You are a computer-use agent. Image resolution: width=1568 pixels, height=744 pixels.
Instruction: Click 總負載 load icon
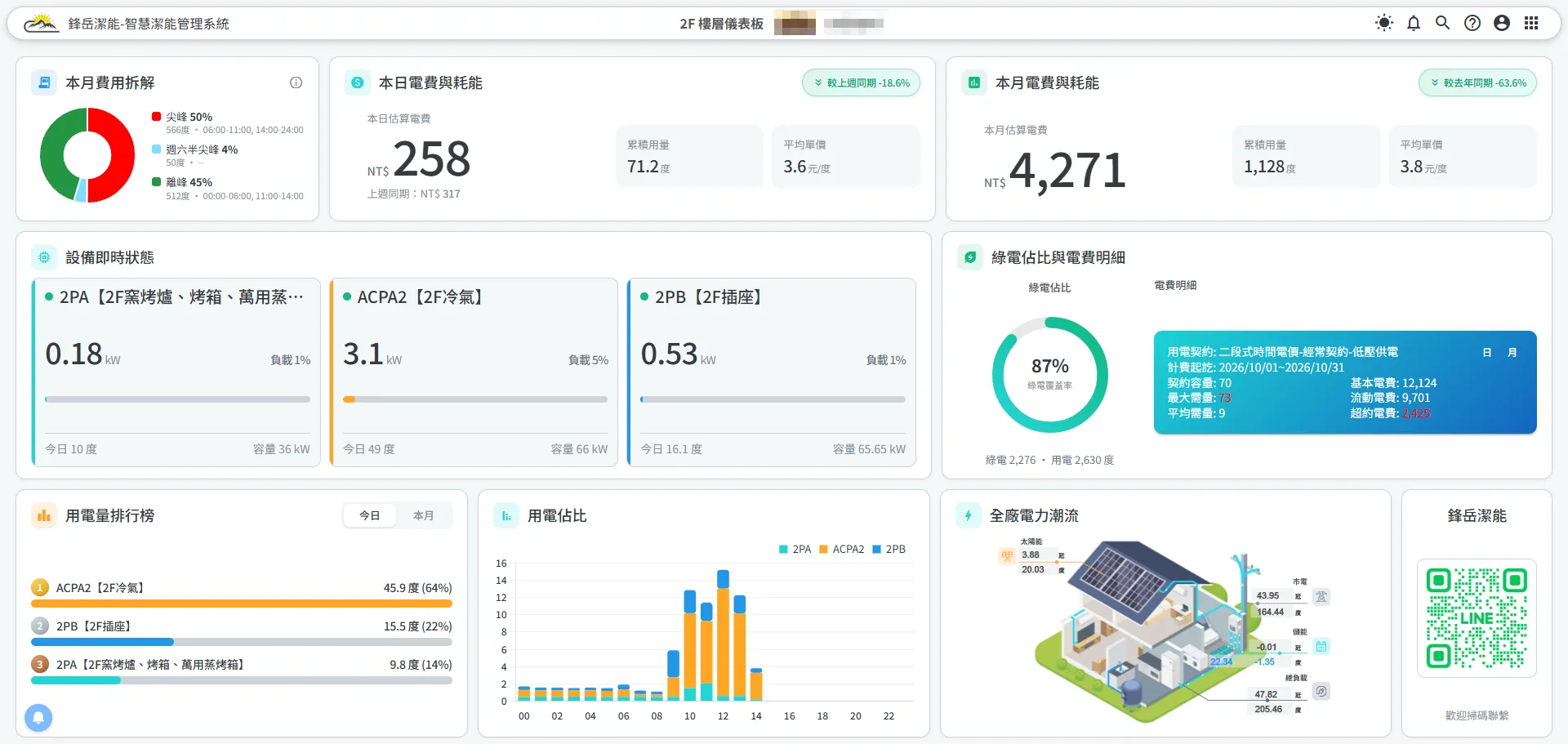(1321, 692)
